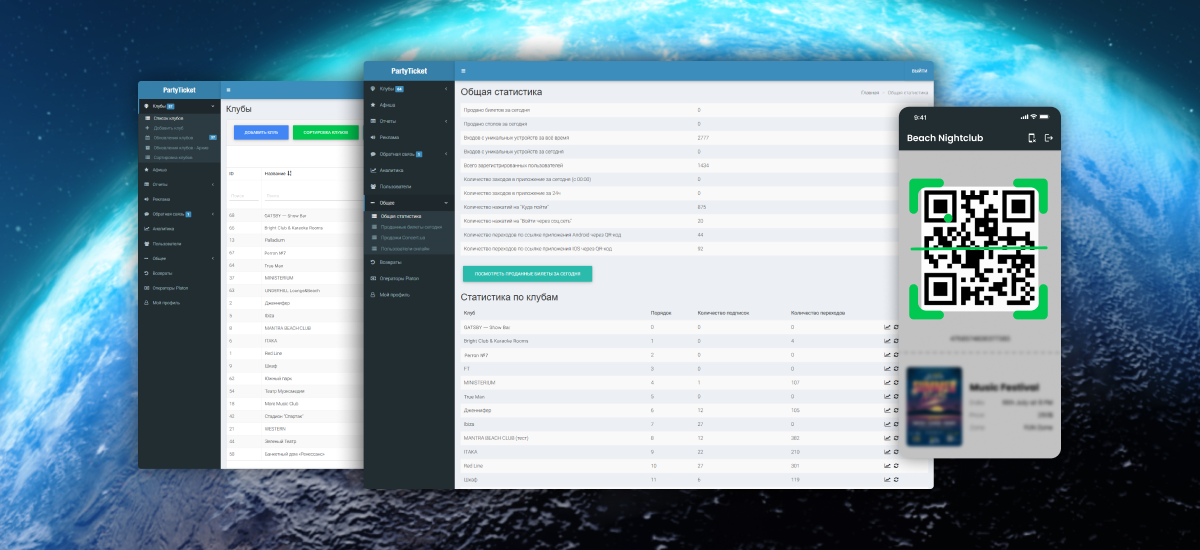Tap QR code in Beach Nightclub app
This screenshot has height=550, width=1200.
pyautogui.click(x=978, y=249)
